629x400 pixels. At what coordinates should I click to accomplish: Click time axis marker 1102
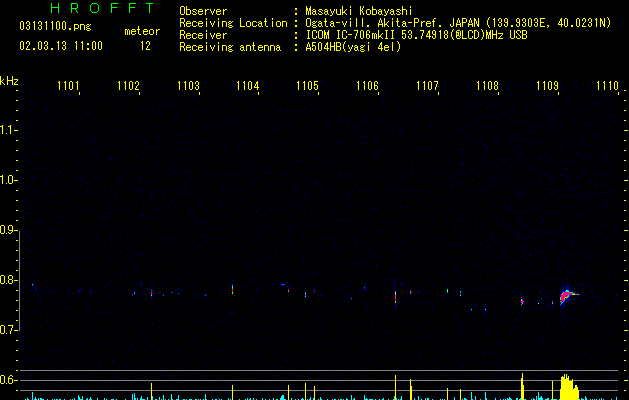pyautogui.click(x=128, y=86)
